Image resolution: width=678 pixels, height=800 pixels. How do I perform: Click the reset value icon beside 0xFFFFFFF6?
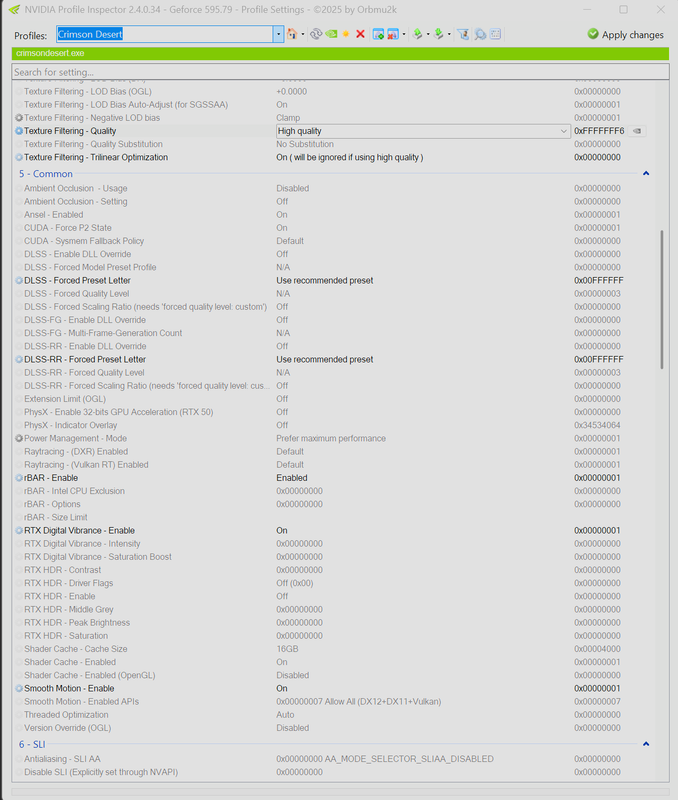coord(637,131)
